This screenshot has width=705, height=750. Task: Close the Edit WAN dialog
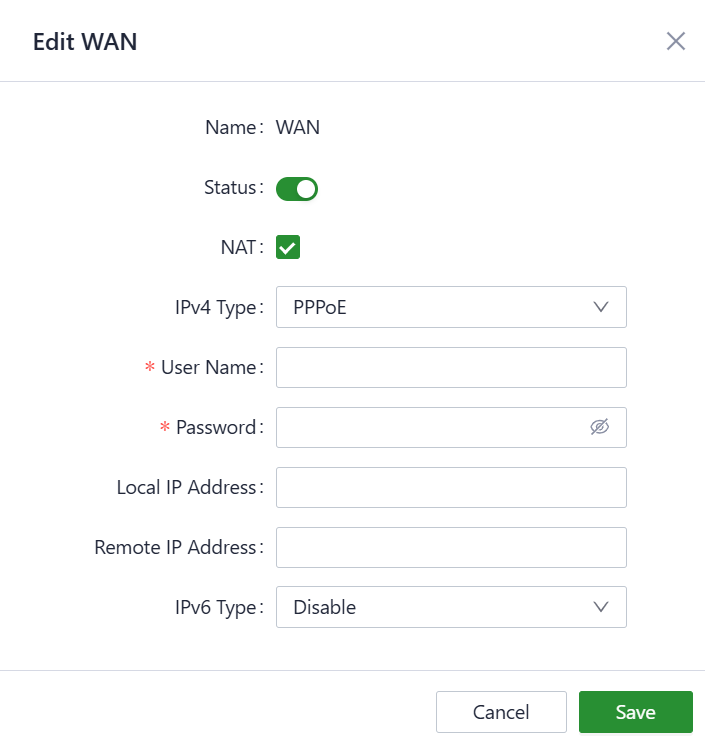pos(676,41)
